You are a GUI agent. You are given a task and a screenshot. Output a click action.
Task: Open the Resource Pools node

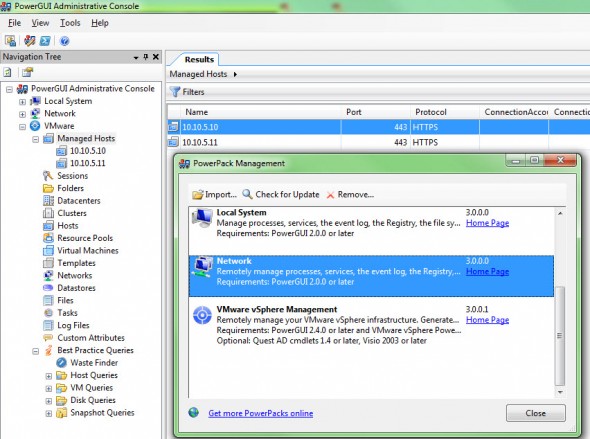85,238
